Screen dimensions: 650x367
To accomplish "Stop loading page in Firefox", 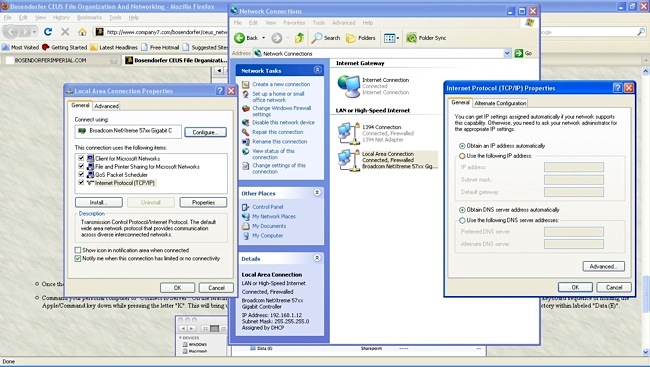I will [65, 32].
